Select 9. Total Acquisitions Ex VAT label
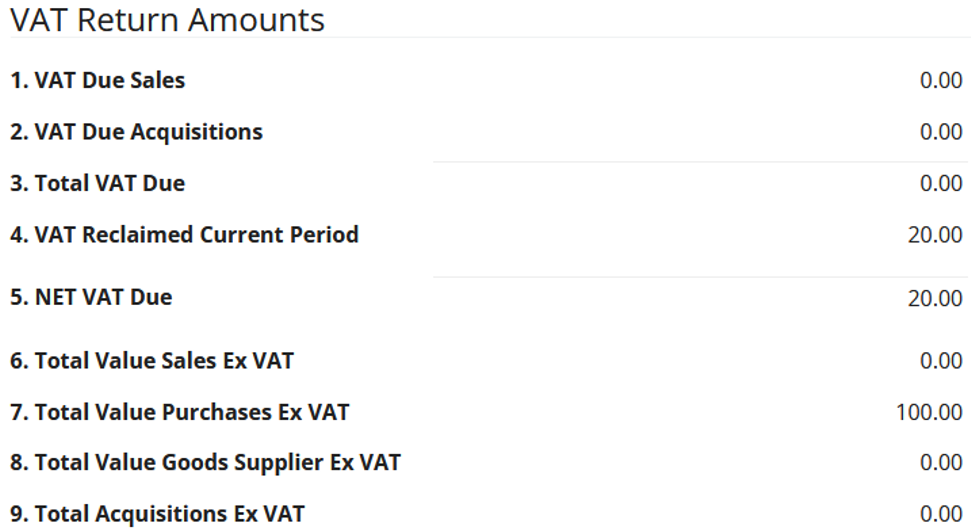971x532 pixels. tap(157, 514)
